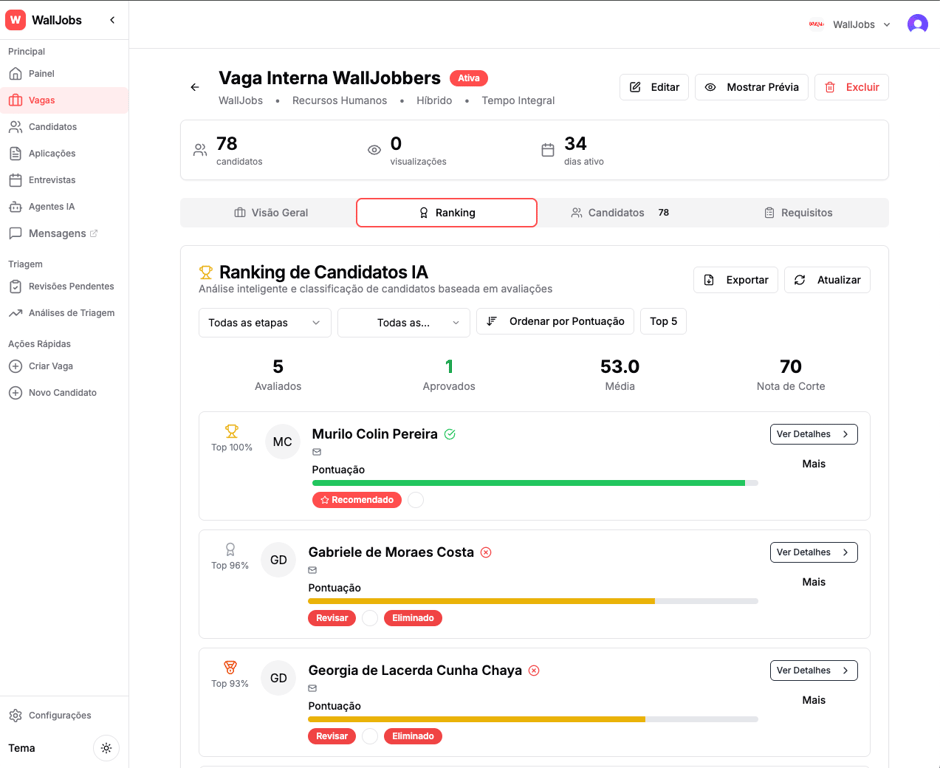Toggle the theme with the sun icon
The height and width of the screenshot is (768, 940).
pos(106,748)
